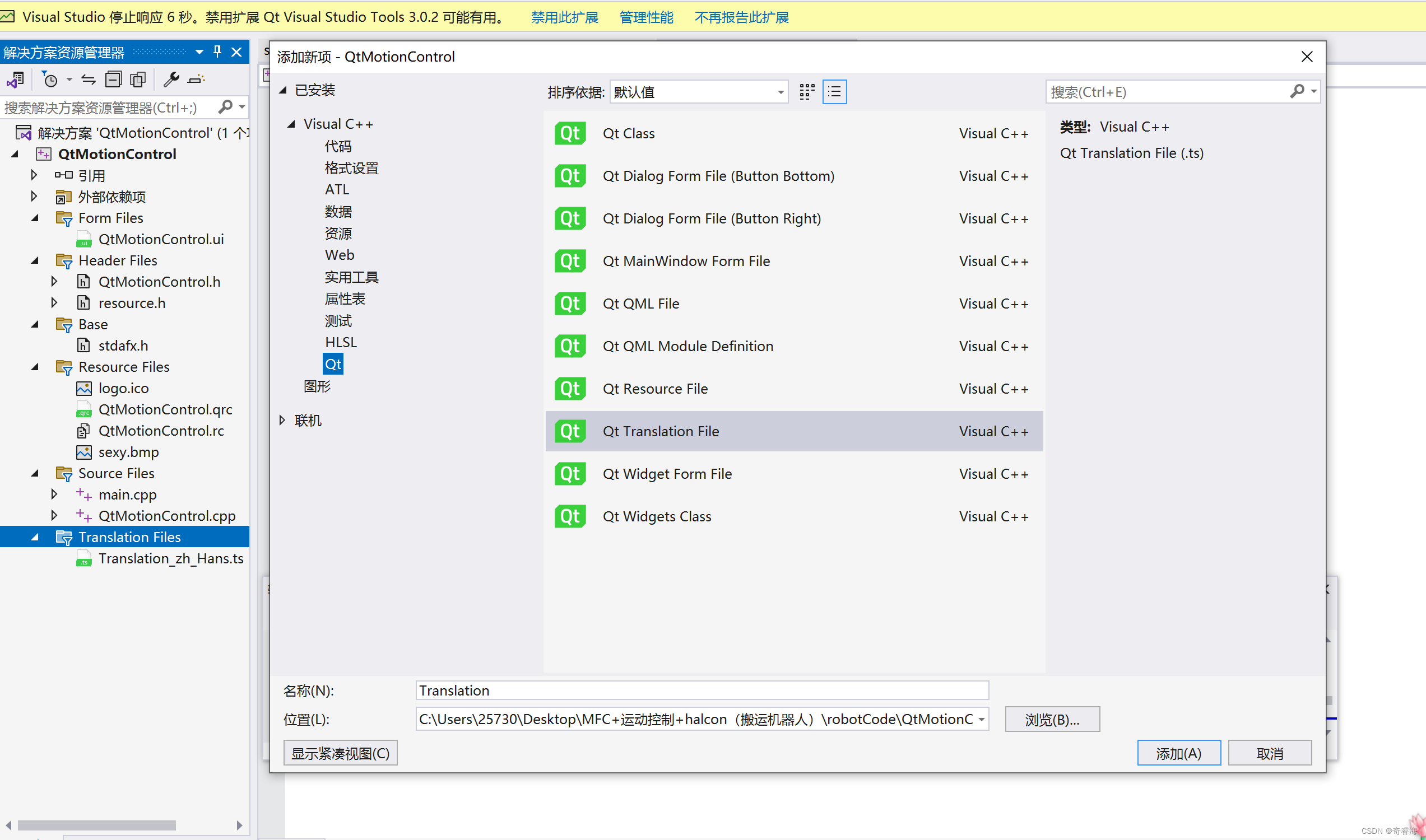Switch to small icons view in dialog
Viewport: 1426px width, 840px height.
point(806,92)
